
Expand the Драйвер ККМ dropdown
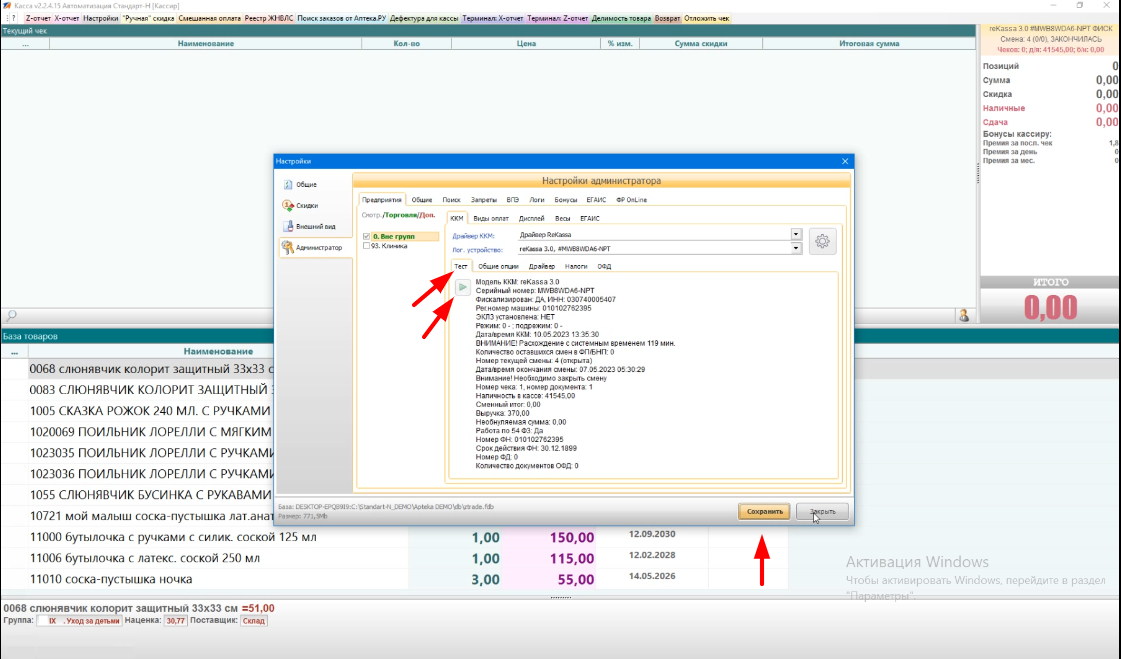tap(796, 234)
